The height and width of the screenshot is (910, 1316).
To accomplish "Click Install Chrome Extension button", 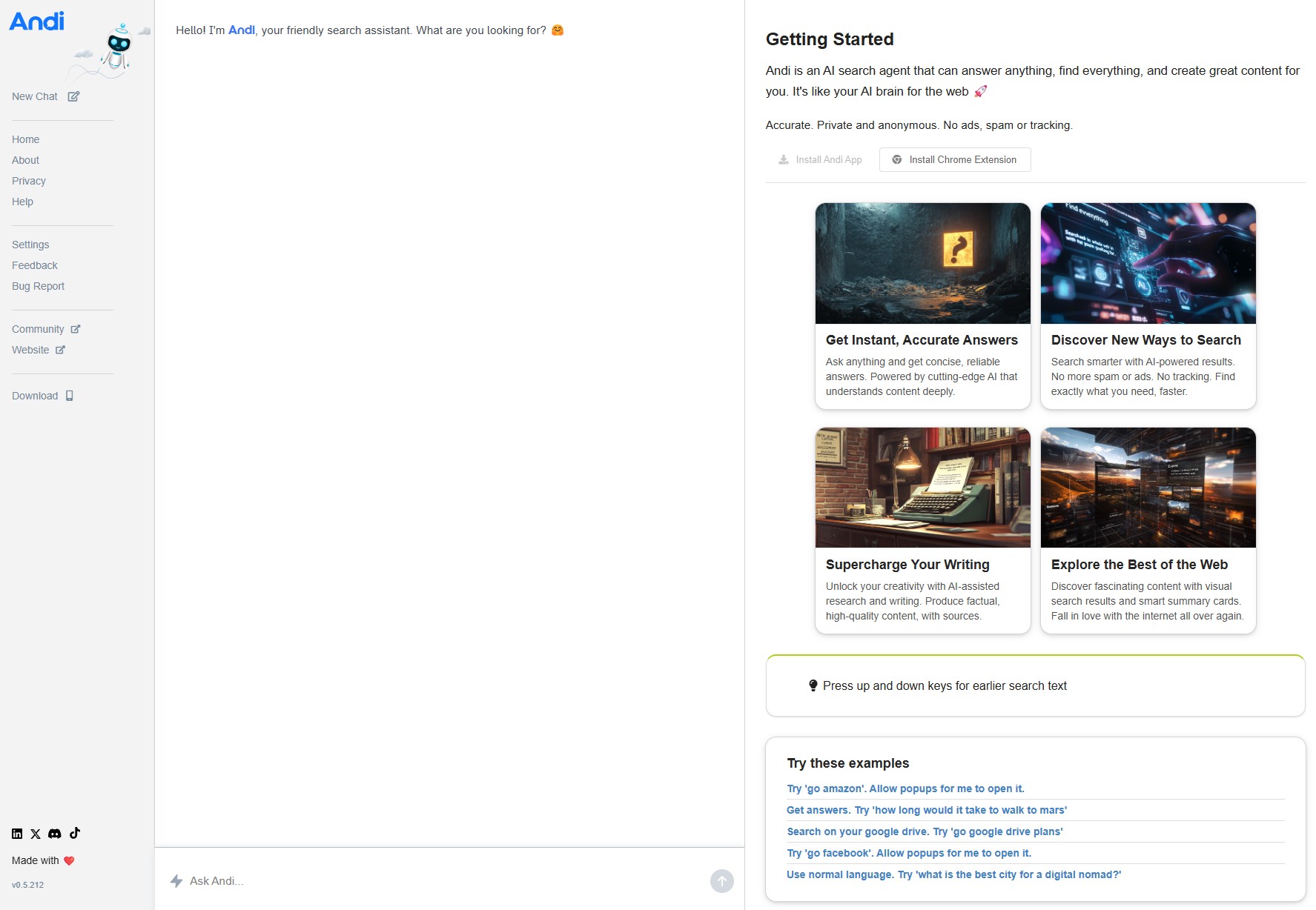I will (955, 159).
